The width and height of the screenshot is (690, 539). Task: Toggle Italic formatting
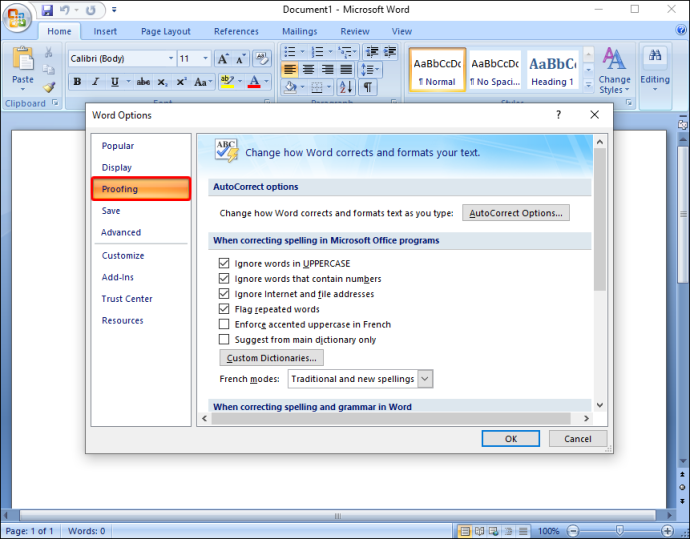95,81
